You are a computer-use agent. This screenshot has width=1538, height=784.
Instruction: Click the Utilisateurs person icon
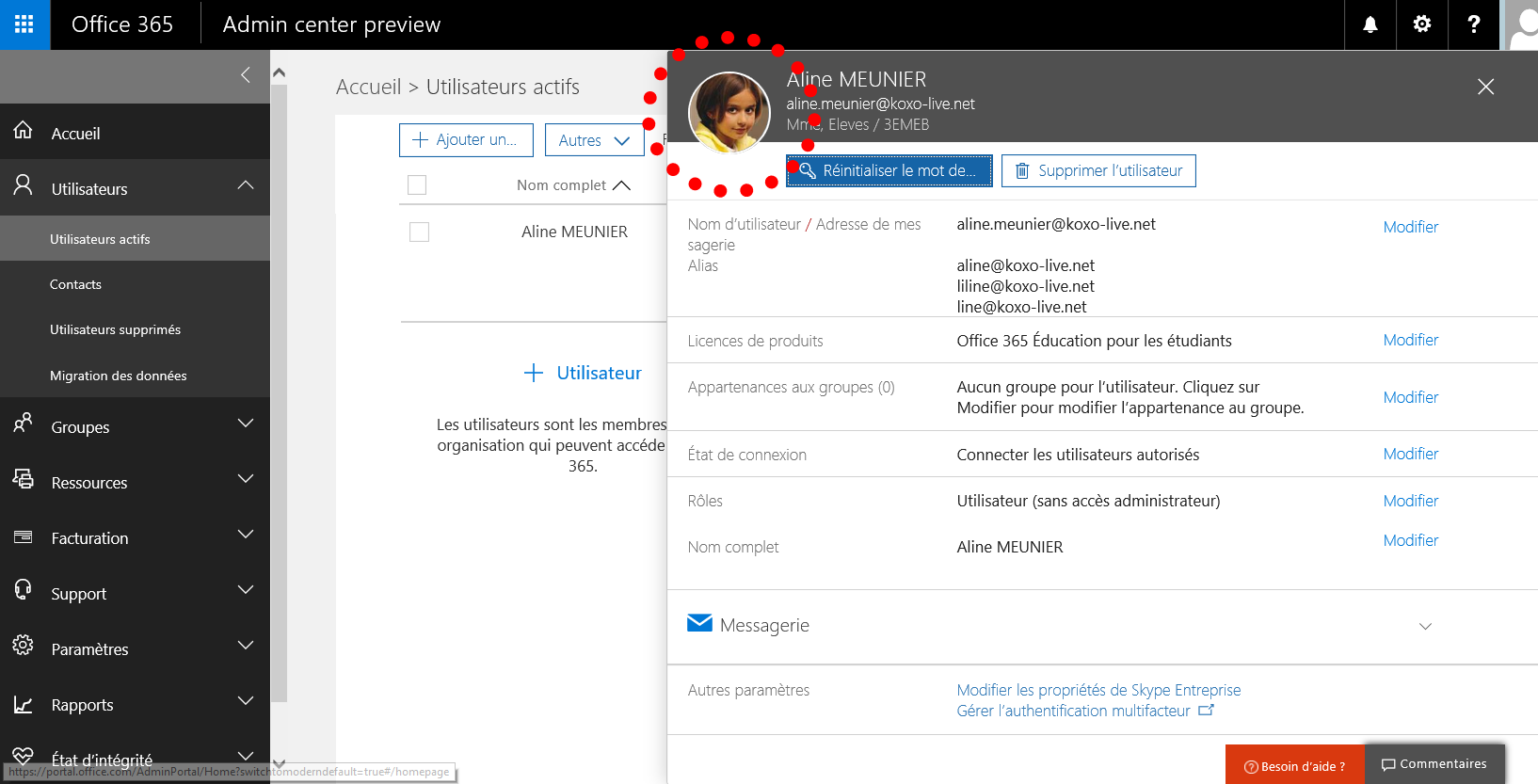pos(24,185)
